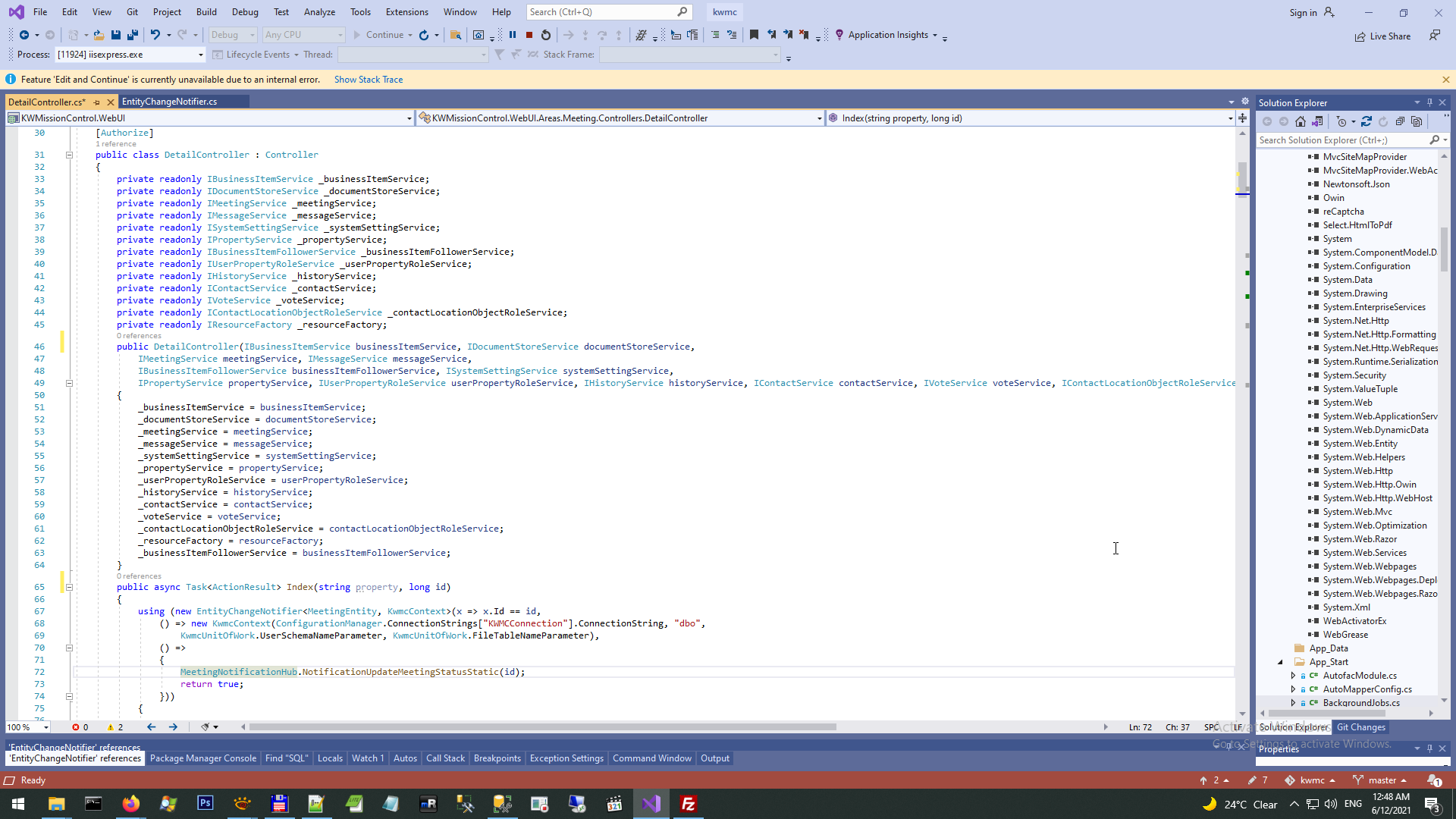1456x819 pixels.
Task: Click the Stop Debugging red square icon
Action: [x=529, y=35]
